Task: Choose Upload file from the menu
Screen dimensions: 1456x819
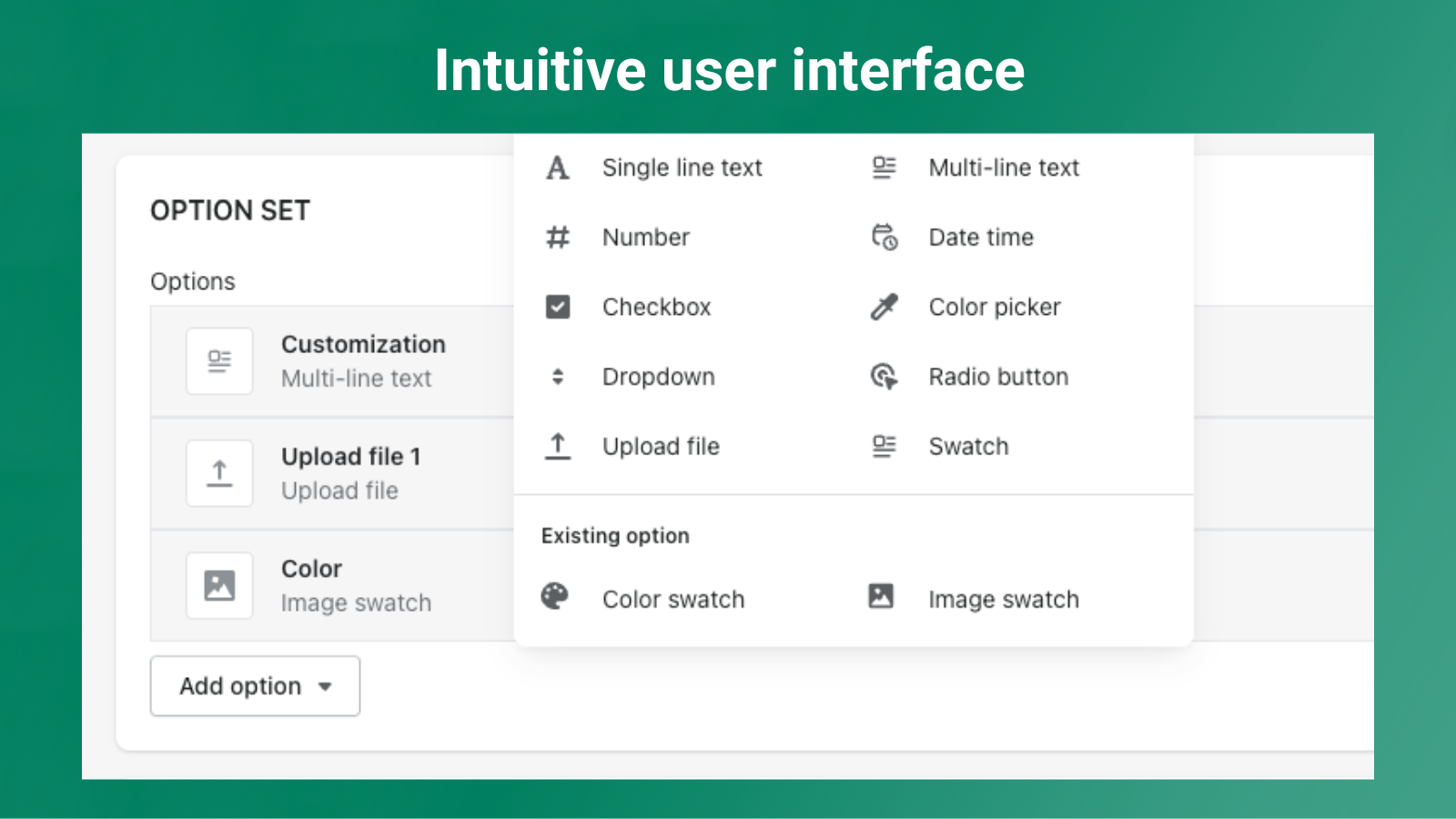Action: click(x=661, y=447)
